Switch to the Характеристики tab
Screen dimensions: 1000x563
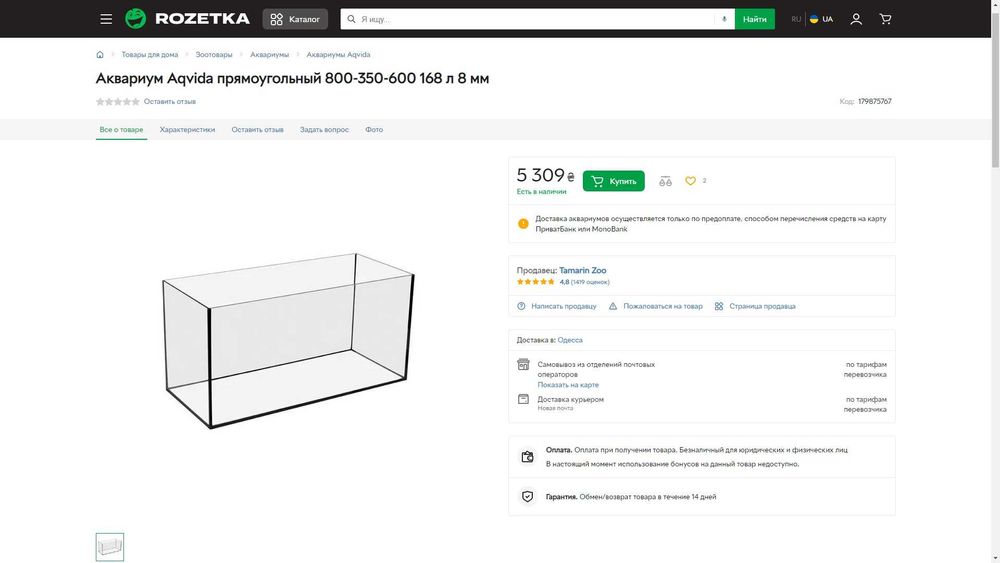[x=187, y=130]
